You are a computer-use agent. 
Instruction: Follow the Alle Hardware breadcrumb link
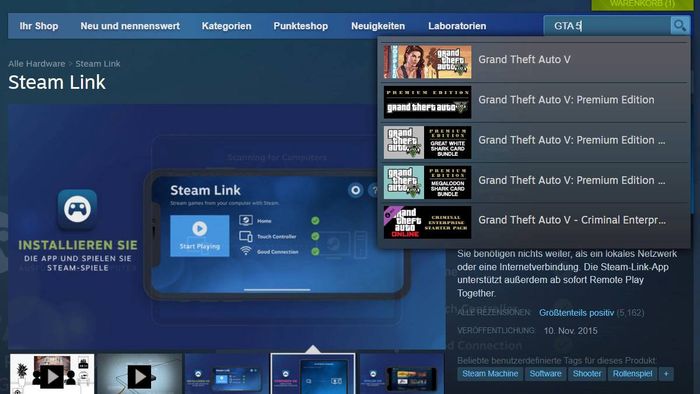37,63
